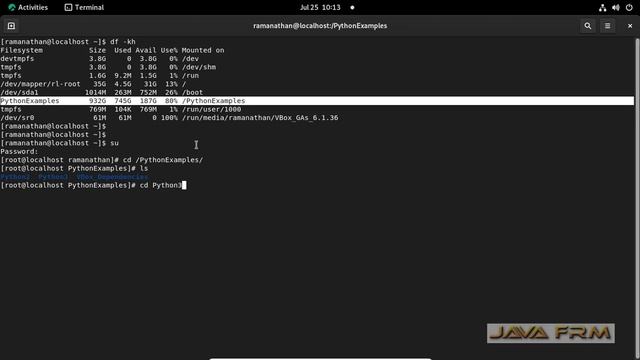Click the 'su' command text

pyautogui.click(x=114, y=143)
